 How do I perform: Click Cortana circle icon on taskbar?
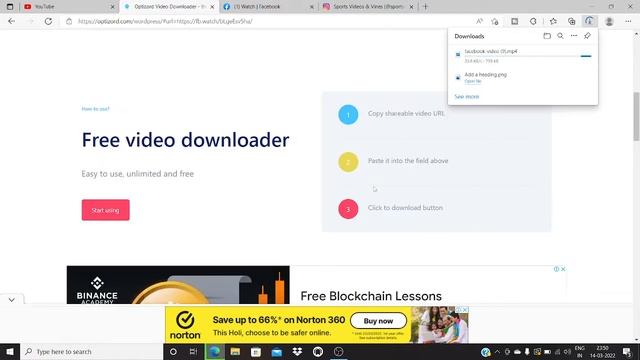[173, 351]
